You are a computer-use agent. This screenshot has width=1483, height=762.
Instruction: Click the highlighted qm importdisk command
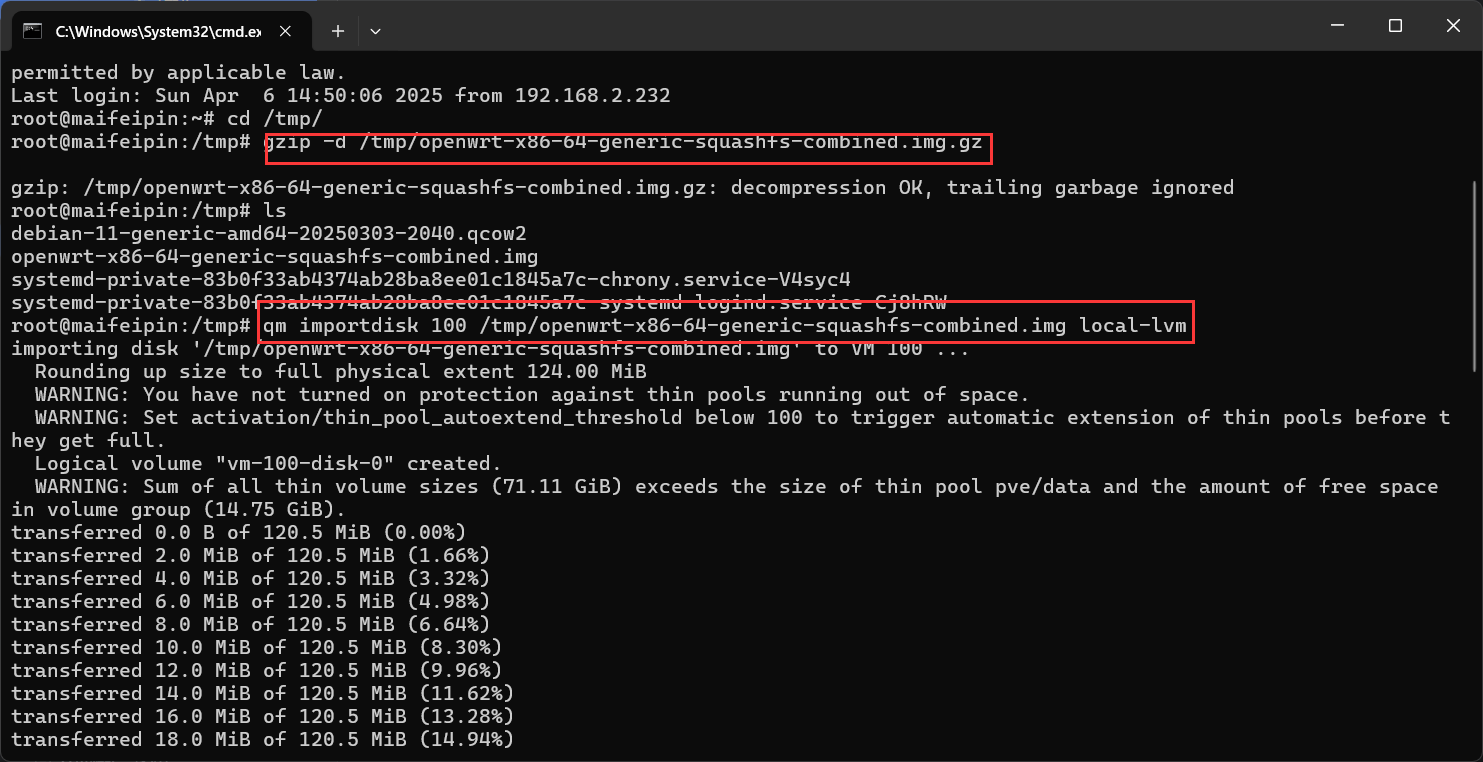pyautogui.click(x=727, y=324)
